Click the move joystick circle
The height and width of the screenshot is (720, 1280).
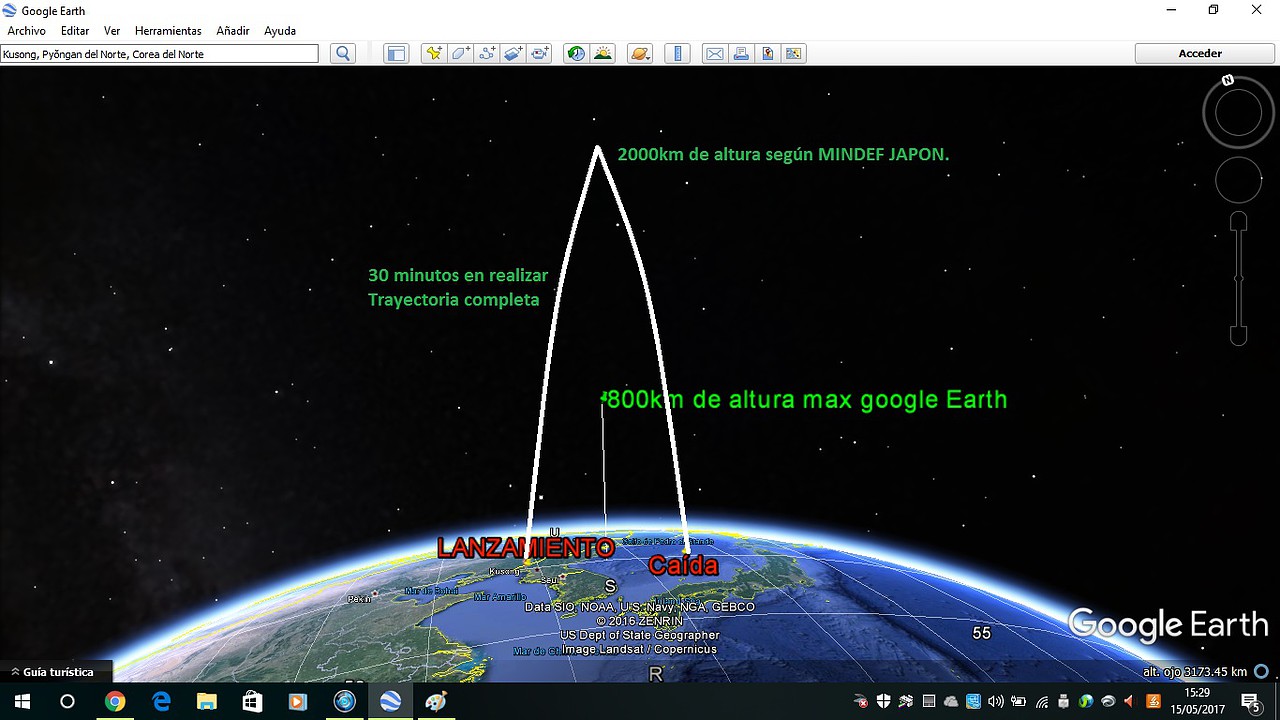1238,181
